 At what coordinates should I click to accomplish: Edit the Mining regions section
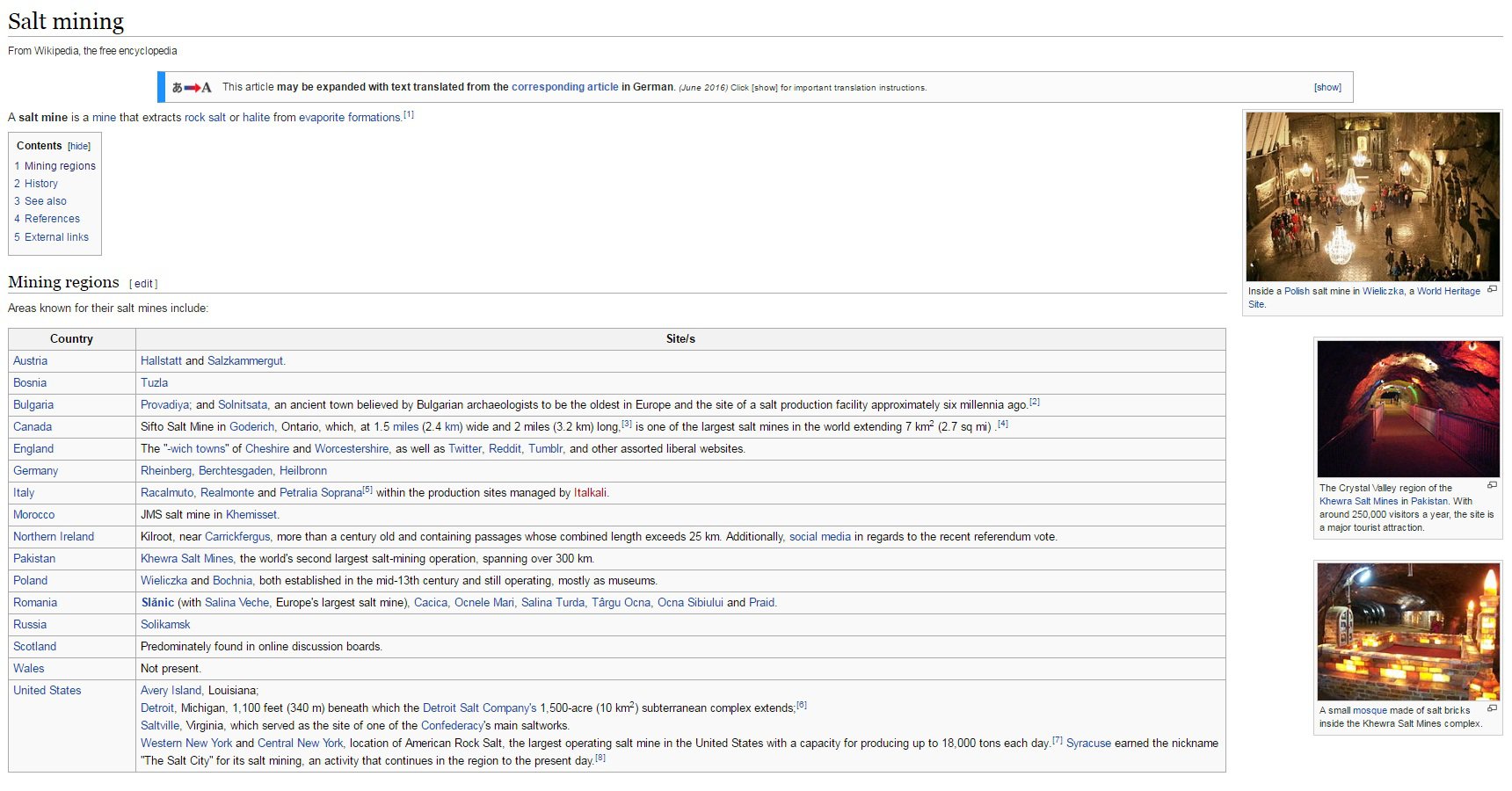pos(143,284)
